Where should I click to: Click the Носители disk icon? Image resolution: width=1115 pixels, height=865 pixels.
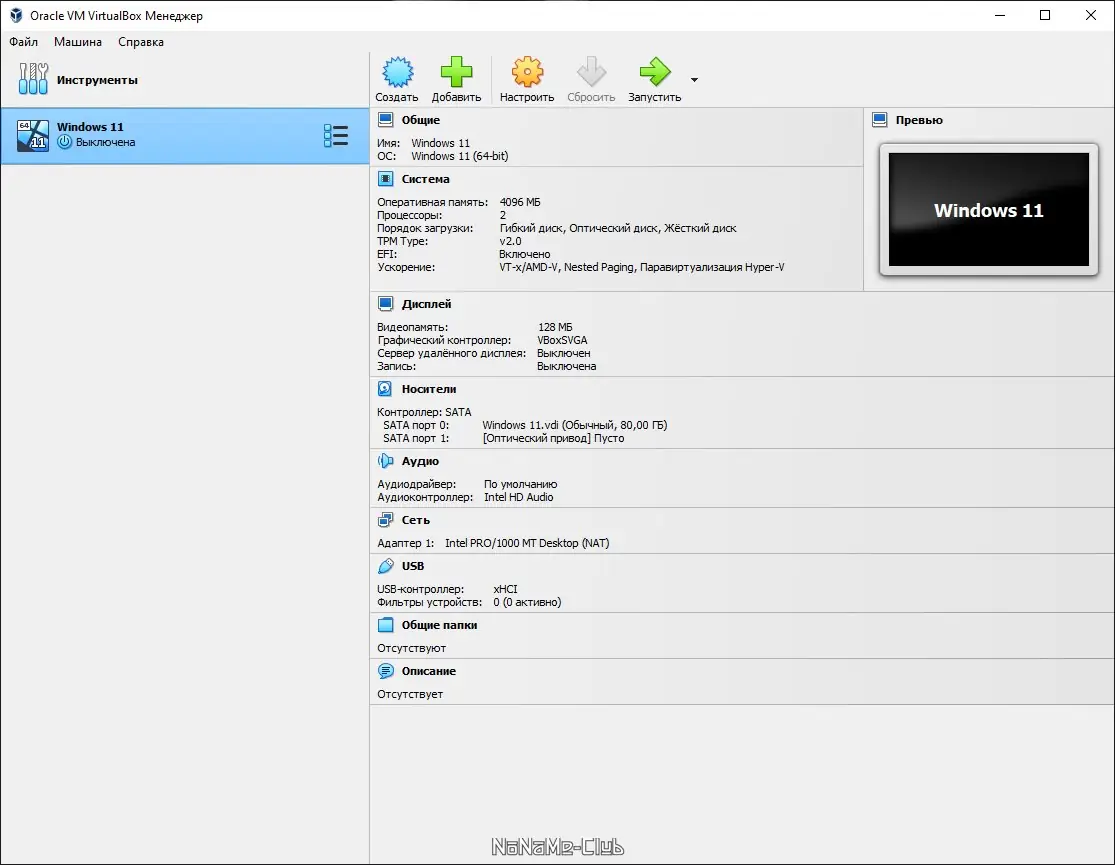[385, 389]
